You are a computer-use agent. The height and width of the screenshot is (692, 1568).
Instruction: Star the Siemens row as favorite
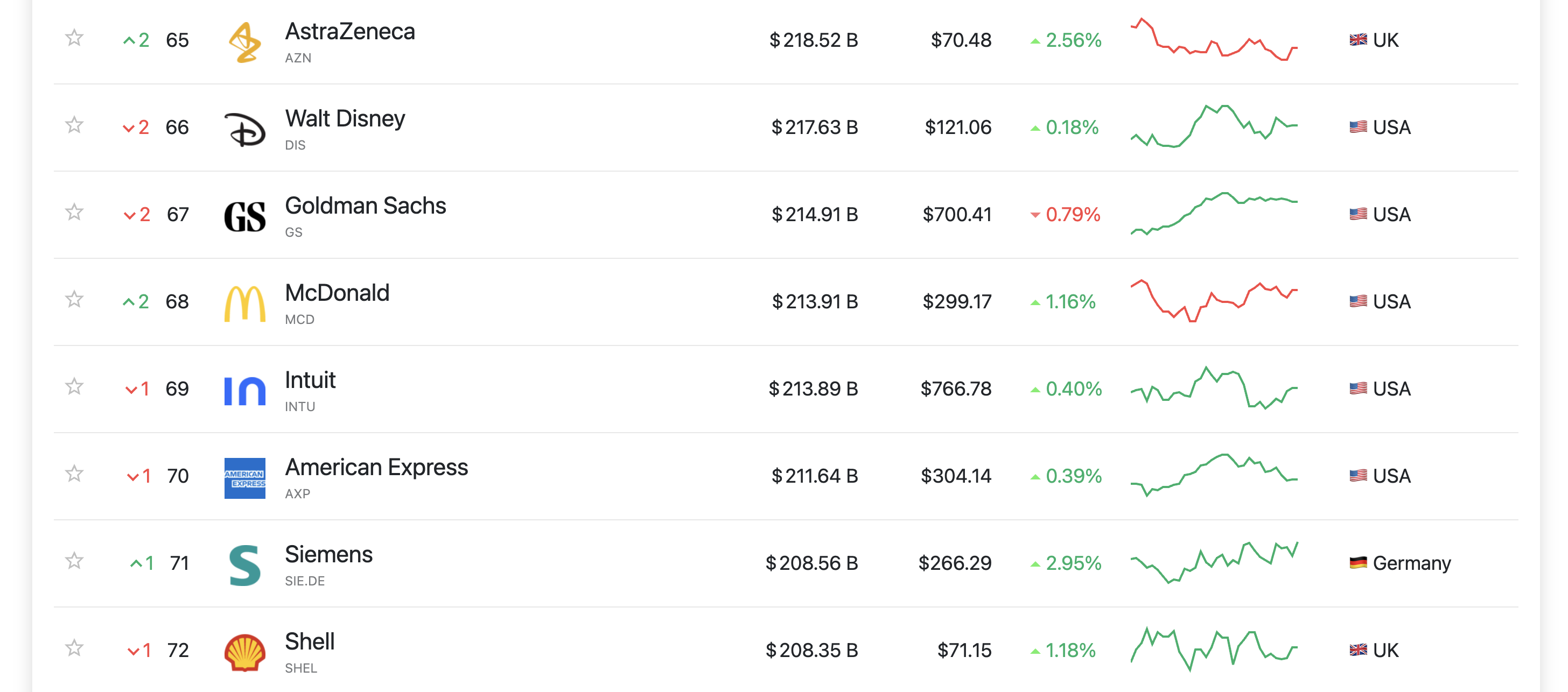(74, 561)
